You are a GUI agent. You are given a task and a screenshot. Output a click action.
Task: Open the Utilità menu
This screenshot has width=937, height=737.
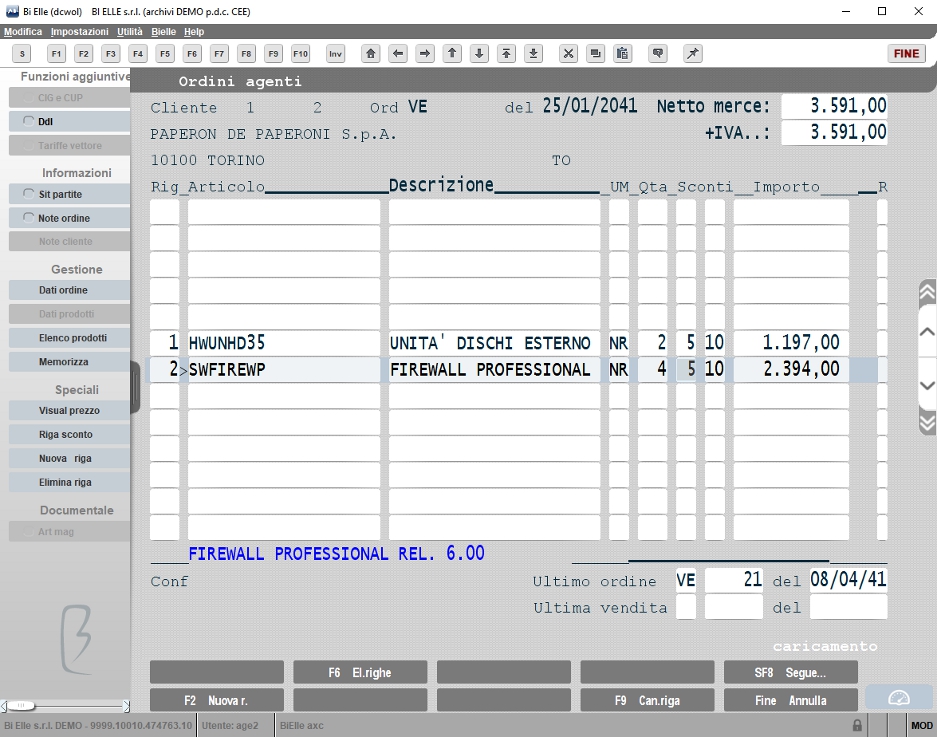[130, 32]
